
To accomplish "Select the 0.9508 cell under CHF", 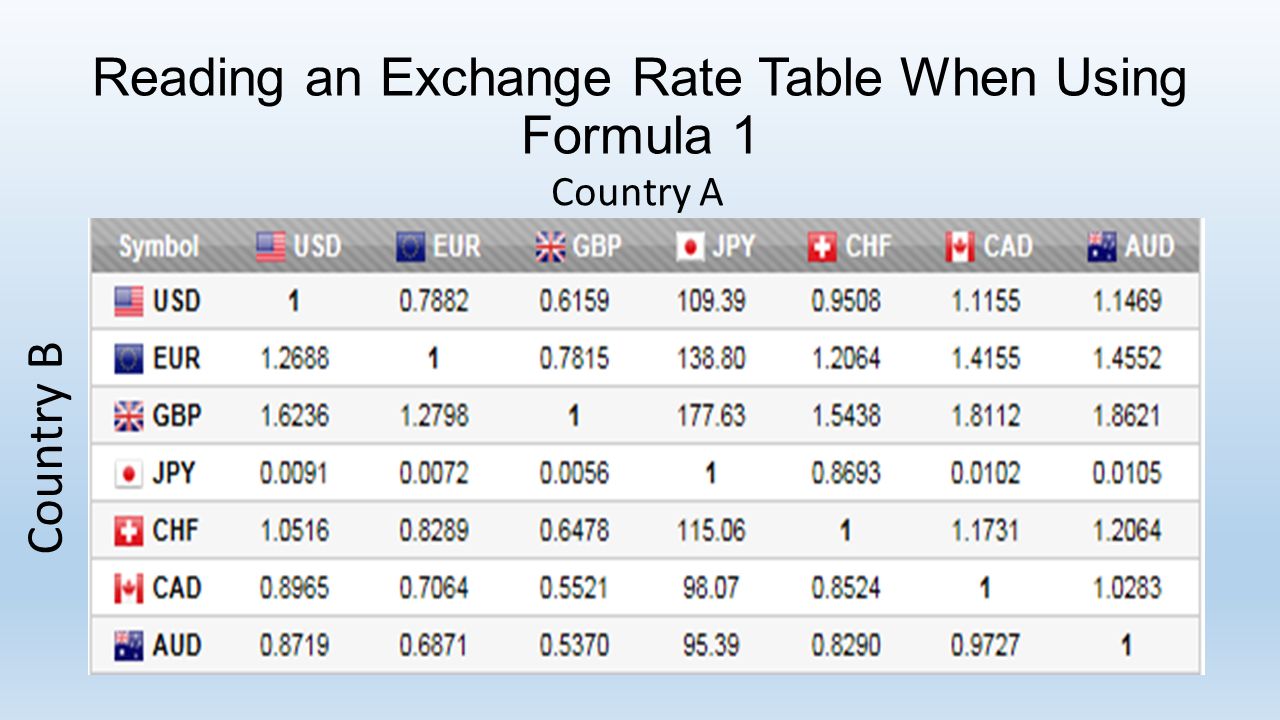I will coord(846,301).
